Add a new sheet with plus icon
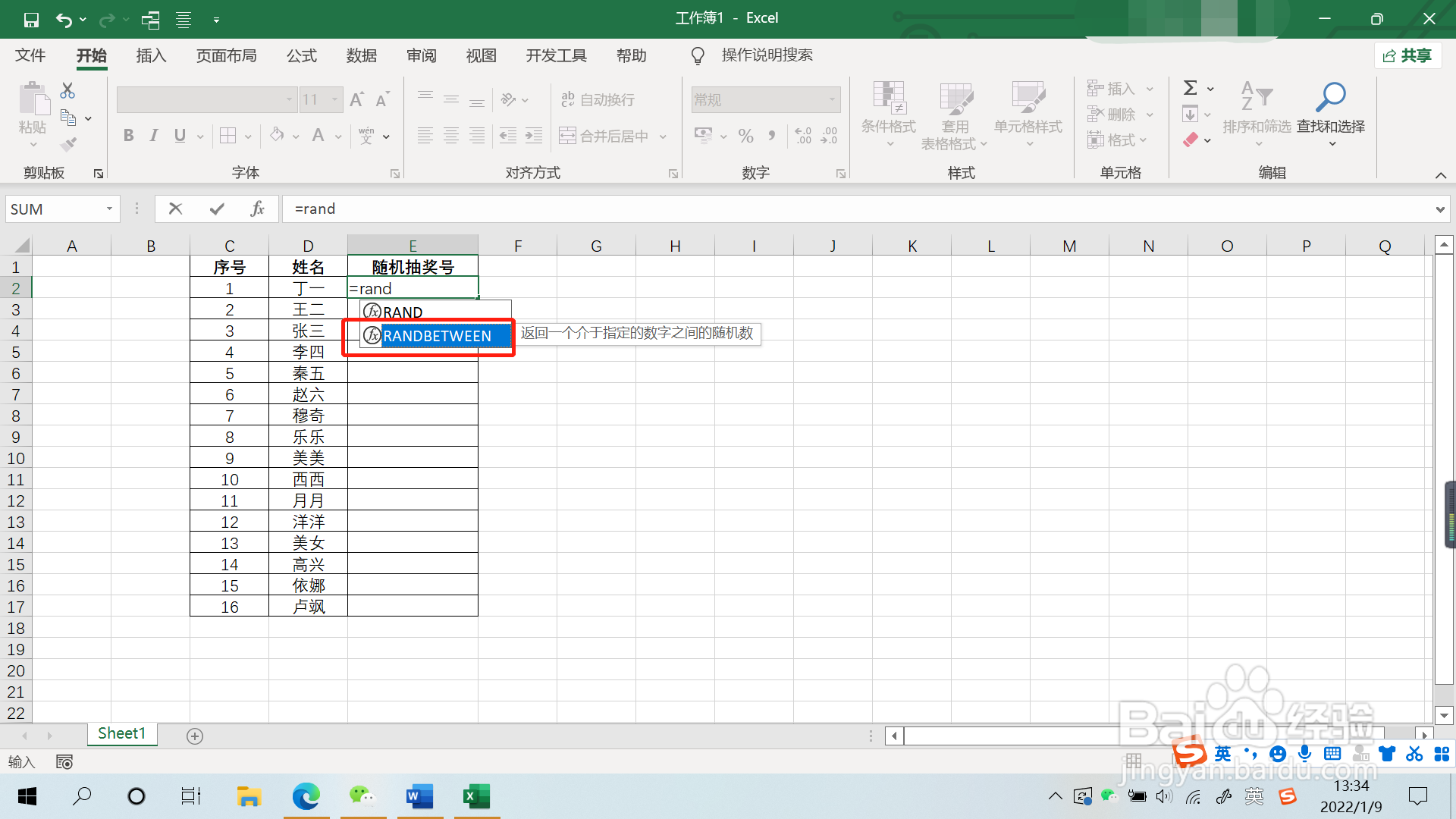 [195, 736]
